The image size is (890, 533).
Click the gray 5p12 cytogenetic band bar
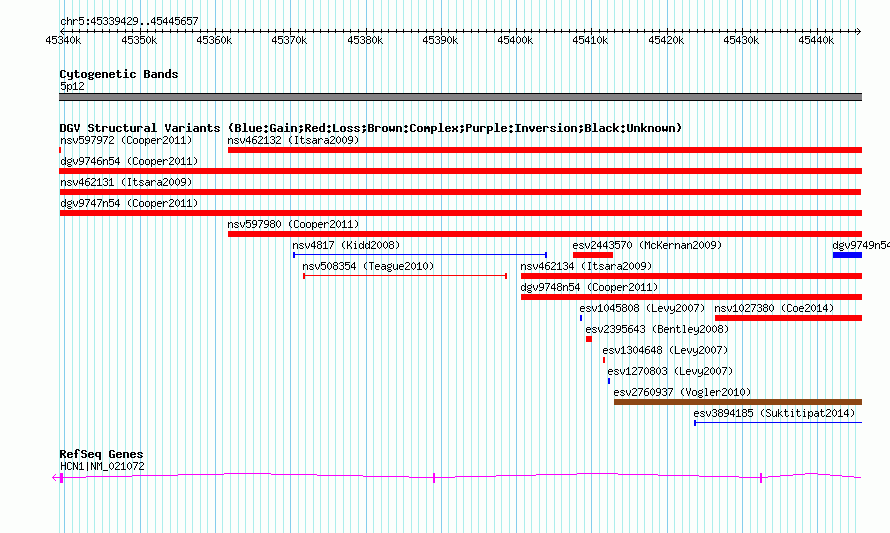(460, 97)
